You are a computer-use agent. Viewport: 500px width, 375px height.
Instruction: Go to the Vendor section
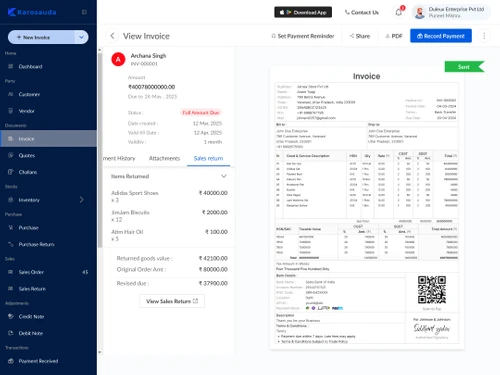(27, 111)
